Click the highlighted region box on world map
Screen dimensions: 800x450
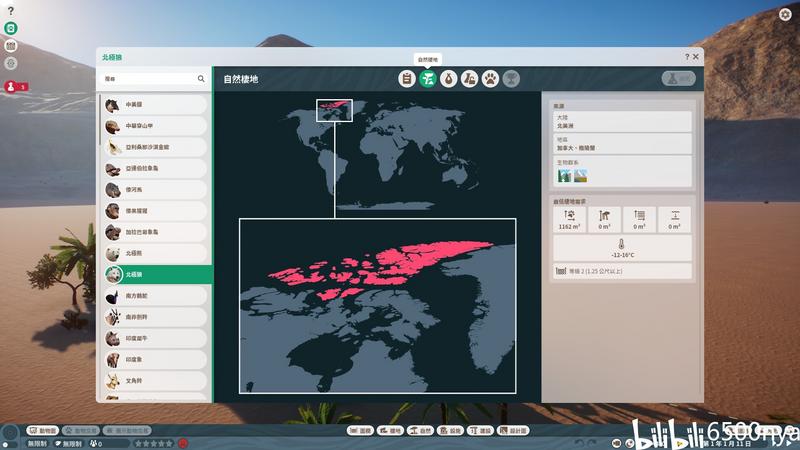(334, 110)
